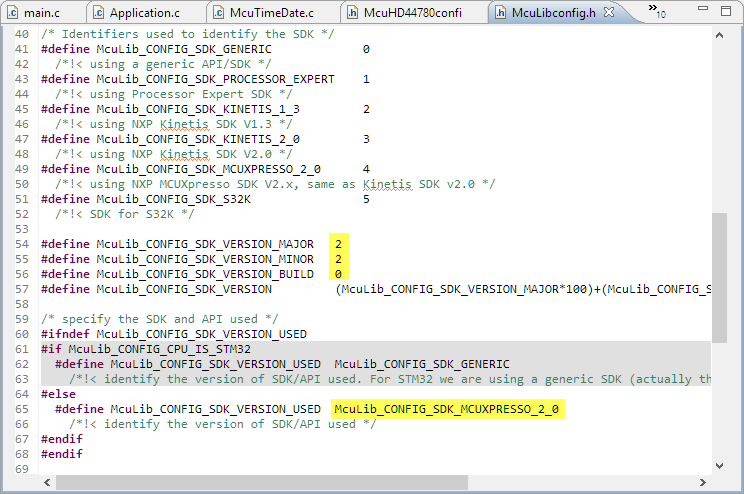
Task: Click line number 61 in the gutter
Action: coord(21,349)
